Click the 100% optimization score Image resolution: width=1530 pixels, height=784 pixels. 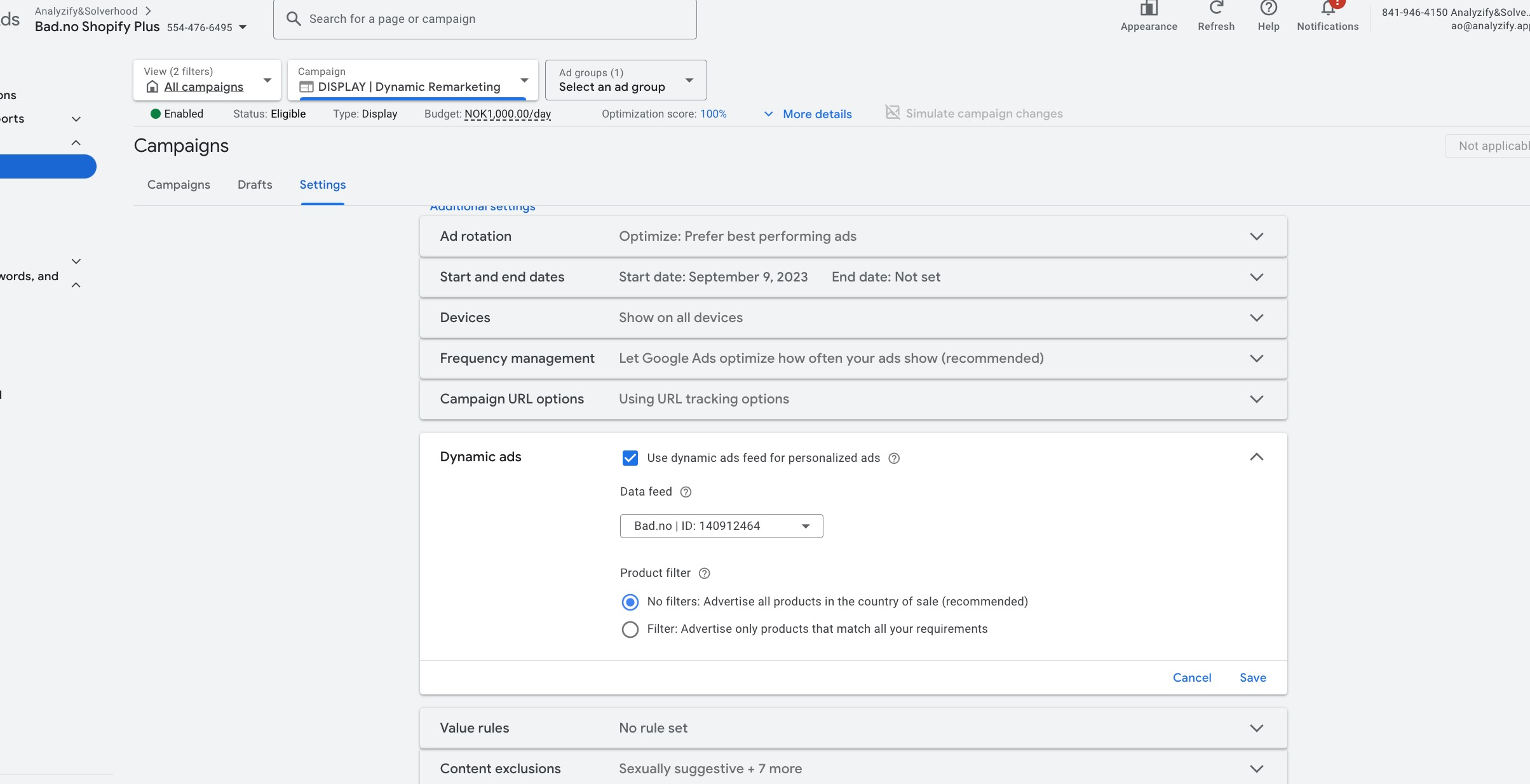click(x=714, y=114)
